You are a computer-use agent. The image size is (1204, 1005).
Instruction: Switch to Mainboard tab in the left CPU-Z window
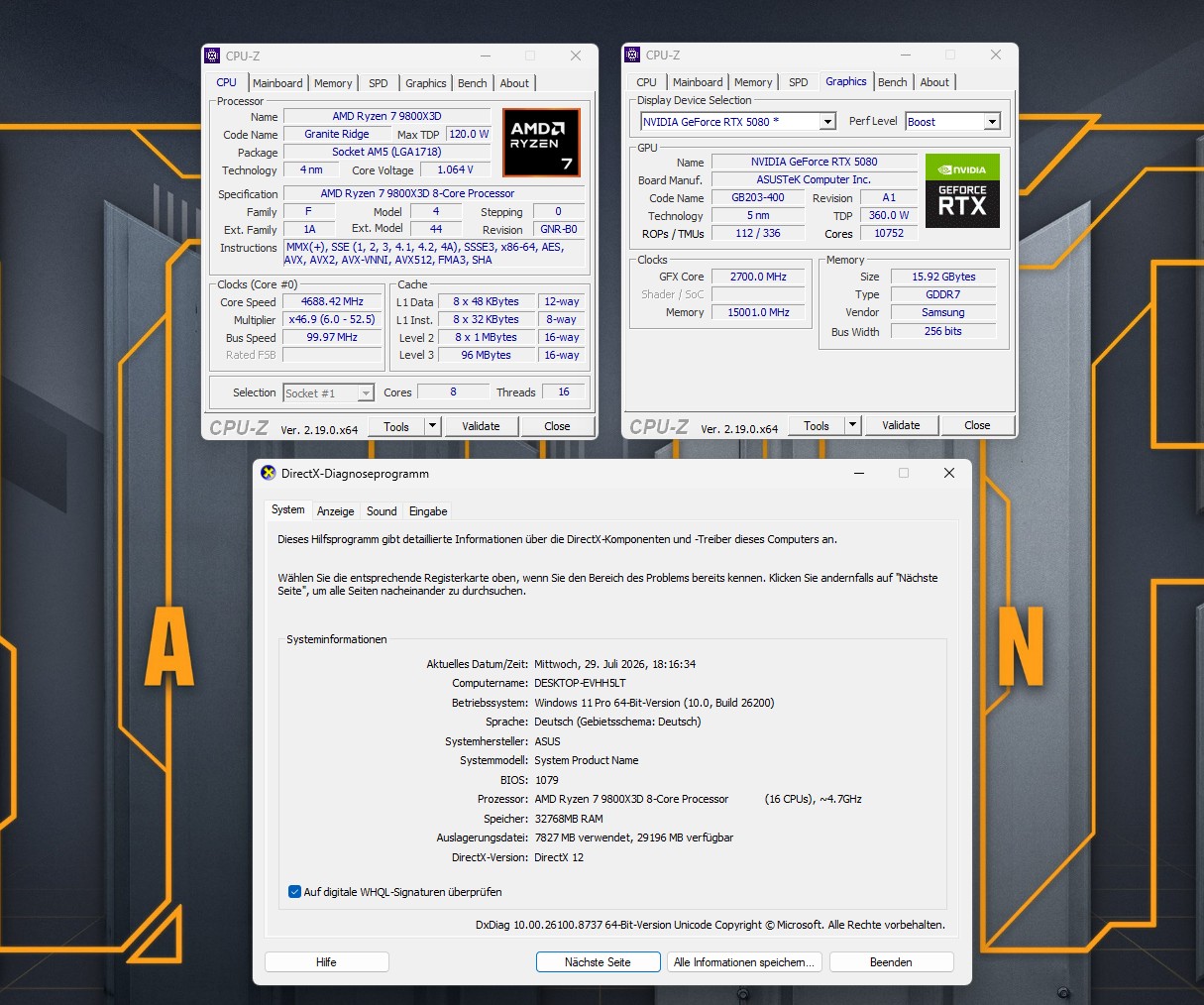click(x=277, y=83)
